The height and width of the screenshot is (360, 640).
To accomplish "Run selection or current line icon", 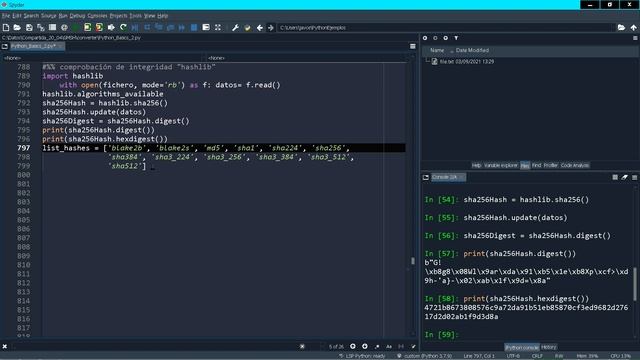I will [111, 27].
